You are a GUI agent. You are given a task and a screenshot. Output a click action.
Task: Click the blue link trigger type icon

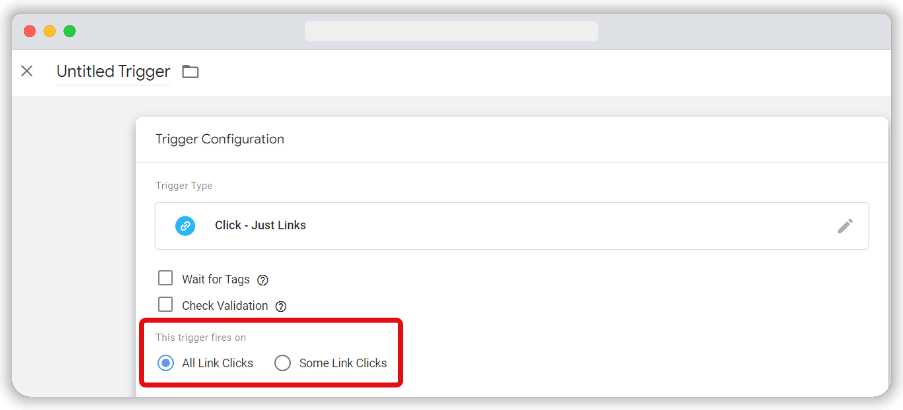pyautogui.click(x=185, y=226)
